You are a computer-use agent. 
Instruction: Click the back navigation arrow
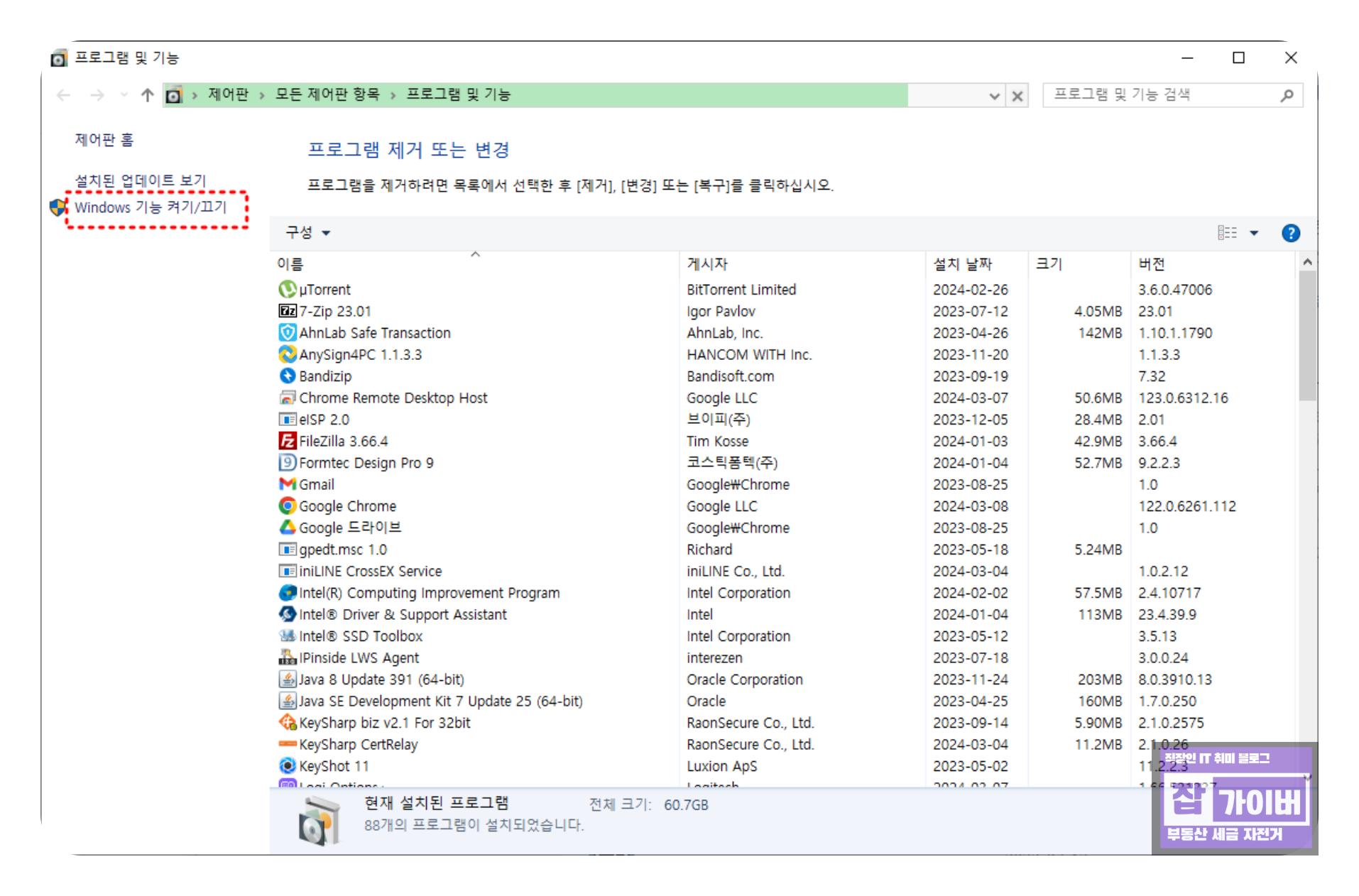(x=63, y=95)
